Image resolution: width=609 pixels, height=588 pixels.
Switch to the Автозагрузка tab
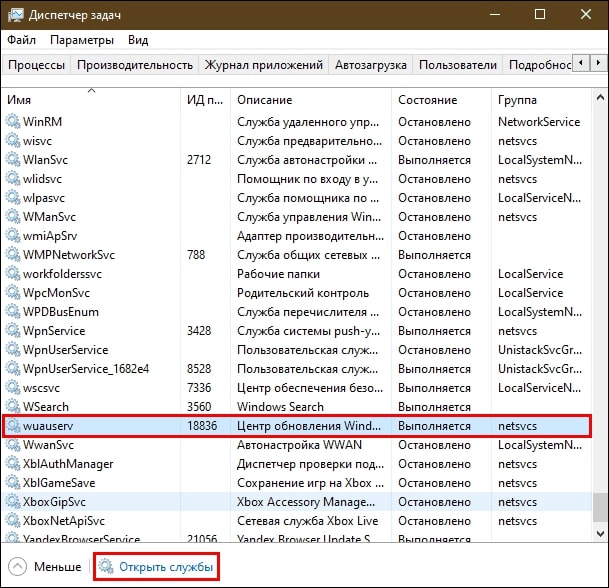click(371, 64)
